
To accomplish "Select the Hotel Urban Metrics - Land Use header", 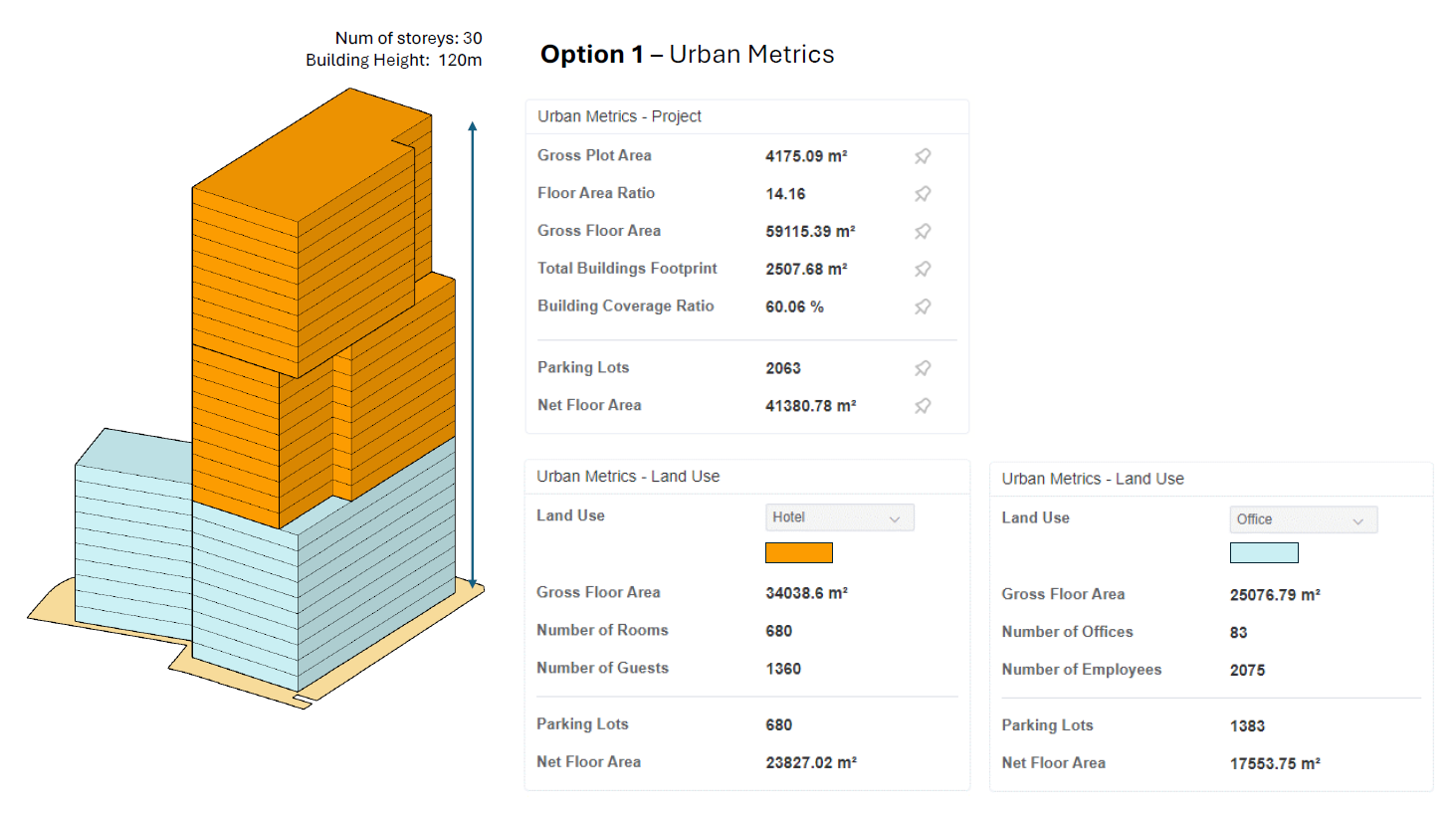I will pos(628,477).
